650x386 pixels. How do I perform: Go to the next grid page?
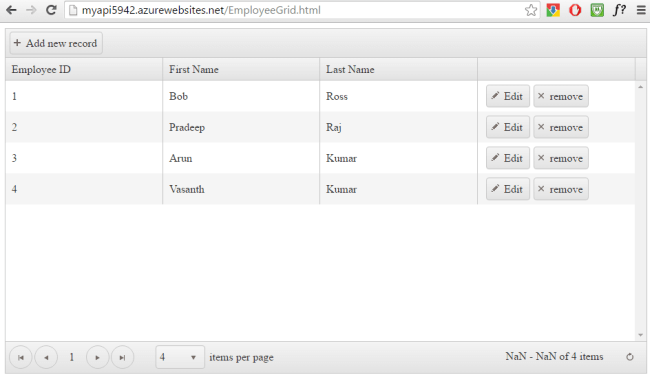pyautogui.click(x=97, y=357)
